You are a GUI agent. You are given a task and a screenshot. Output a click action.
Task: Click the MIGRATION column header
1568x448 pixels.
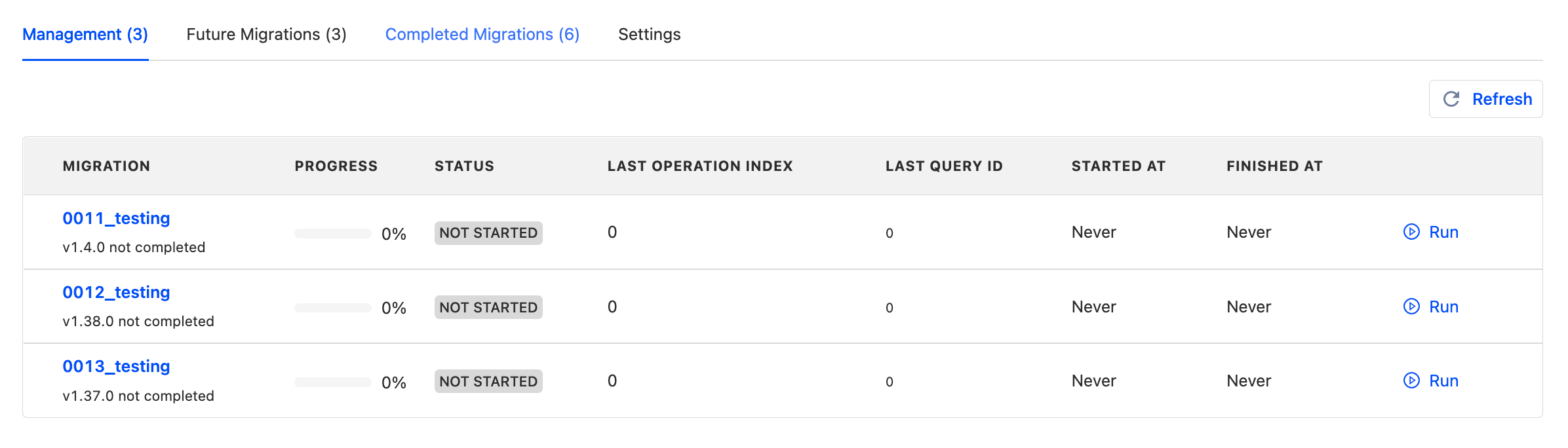tap(106, 166)
